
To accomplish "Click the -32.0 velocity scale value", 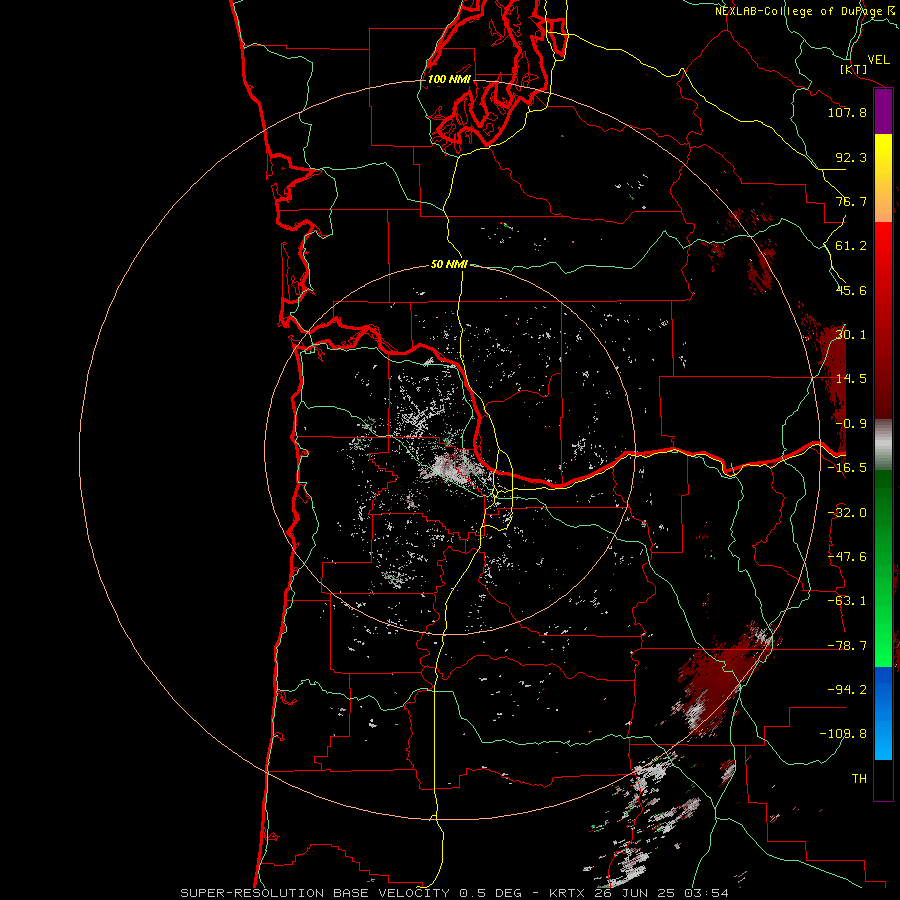I will (x=847, y=513).
